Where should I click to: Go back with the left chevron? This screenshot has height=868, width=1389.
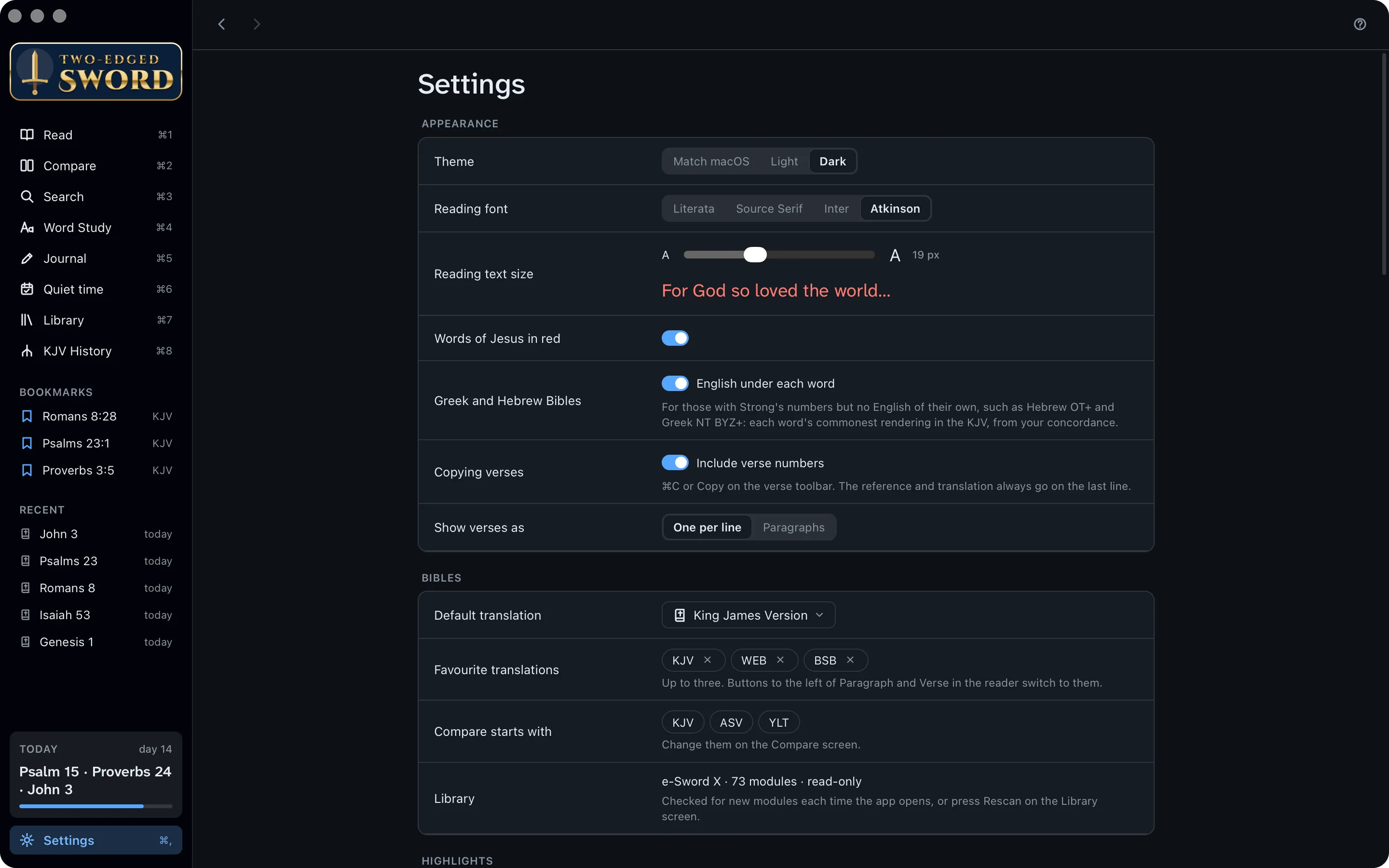click(221, 24)
